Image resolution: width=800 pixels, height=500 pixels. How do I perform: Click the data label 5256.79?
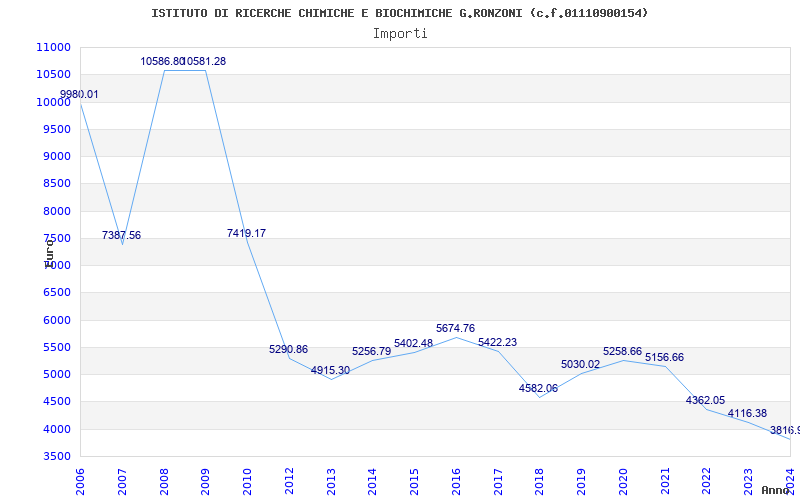371,352
